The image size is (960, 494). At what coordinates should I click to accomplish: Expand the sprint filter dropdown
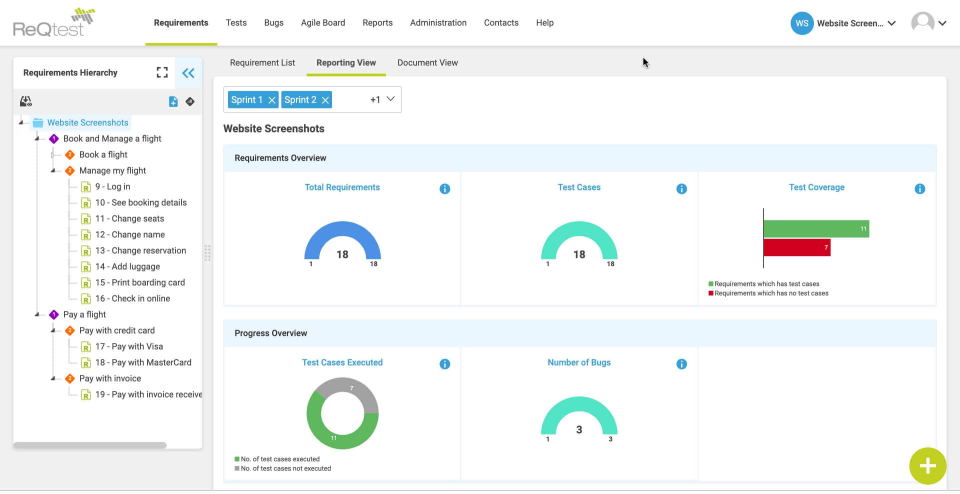(391, 99)
